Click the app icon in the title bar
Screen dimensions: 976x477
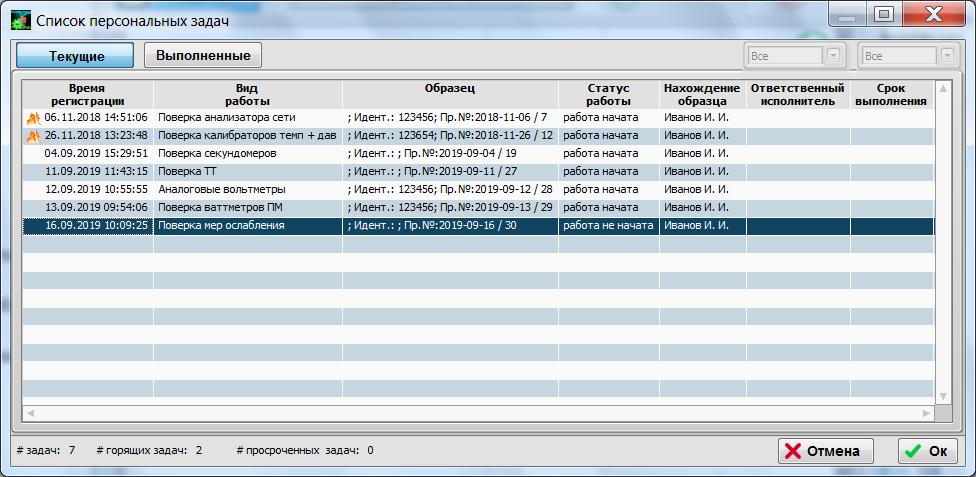(x=19, y=20)
